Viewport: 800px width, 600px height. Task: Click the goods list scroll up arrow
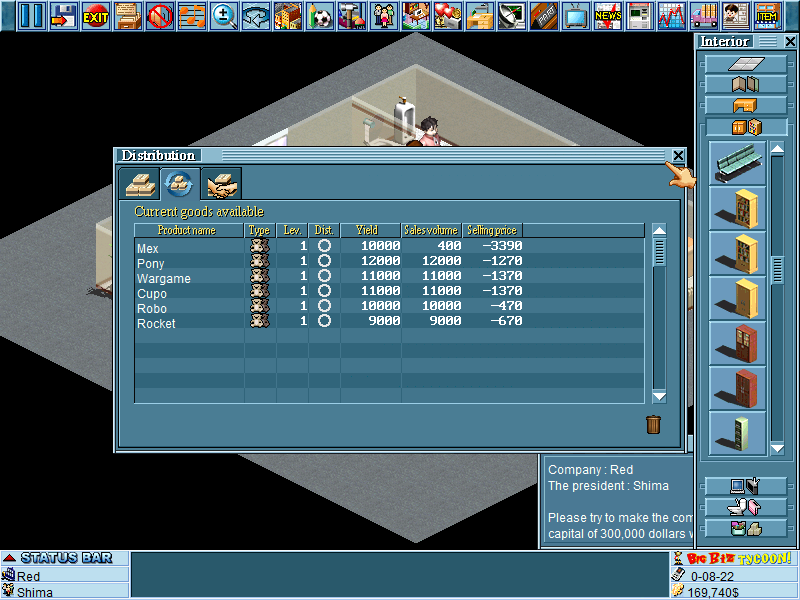point(659,231)
